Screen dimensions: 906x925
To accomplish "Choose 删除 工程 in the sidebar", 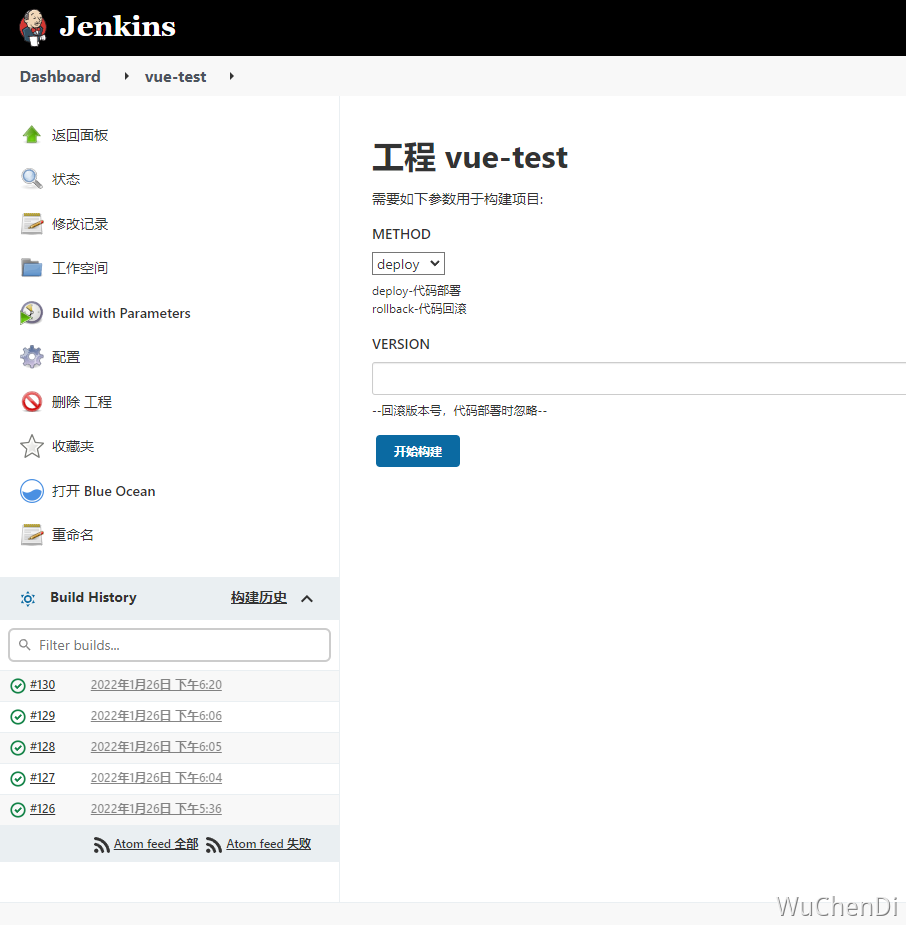I will point(81,402).
